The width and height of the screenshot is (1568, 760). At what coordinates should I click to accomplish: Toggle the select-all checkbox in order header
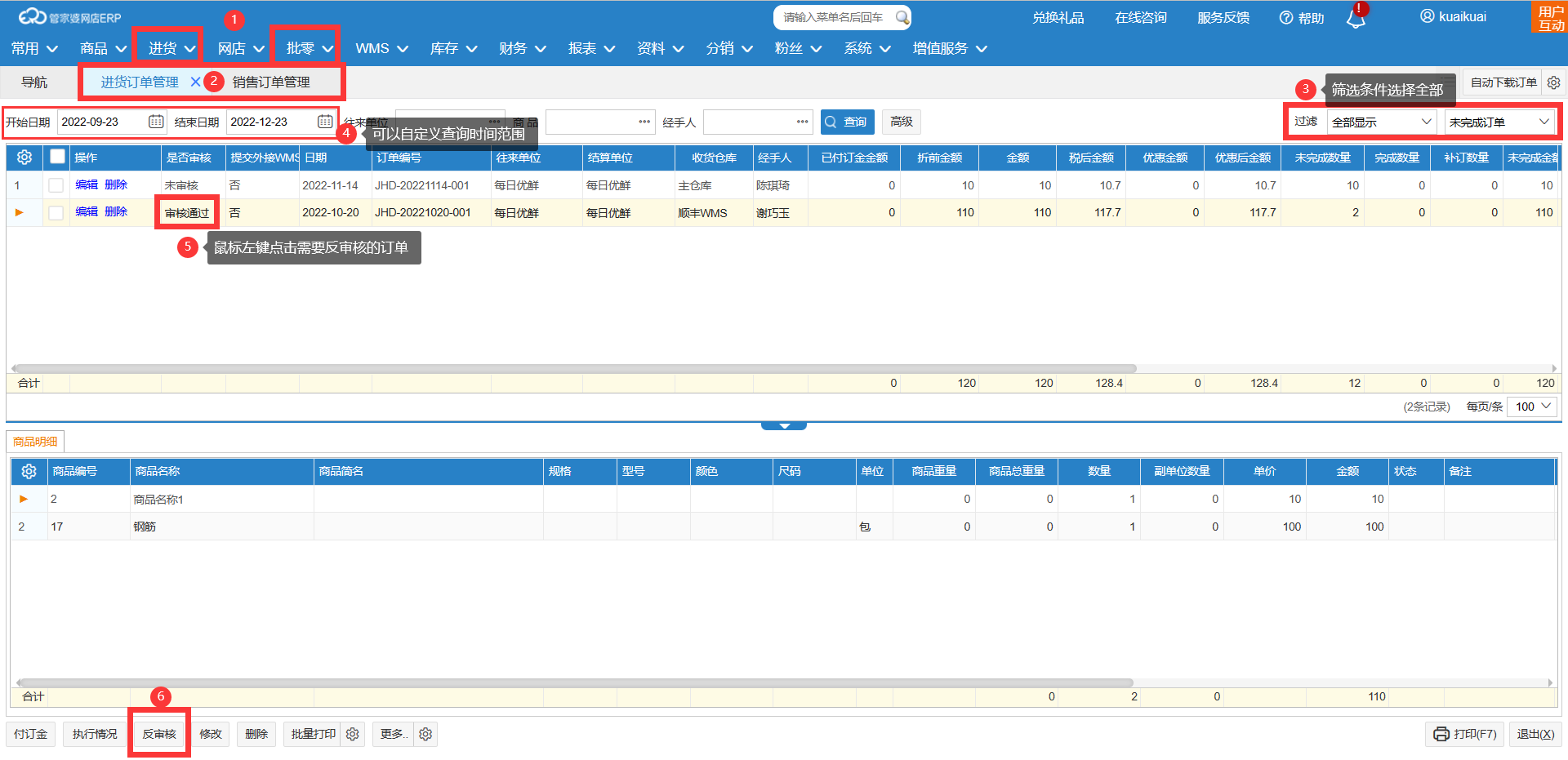pos(57,157)
